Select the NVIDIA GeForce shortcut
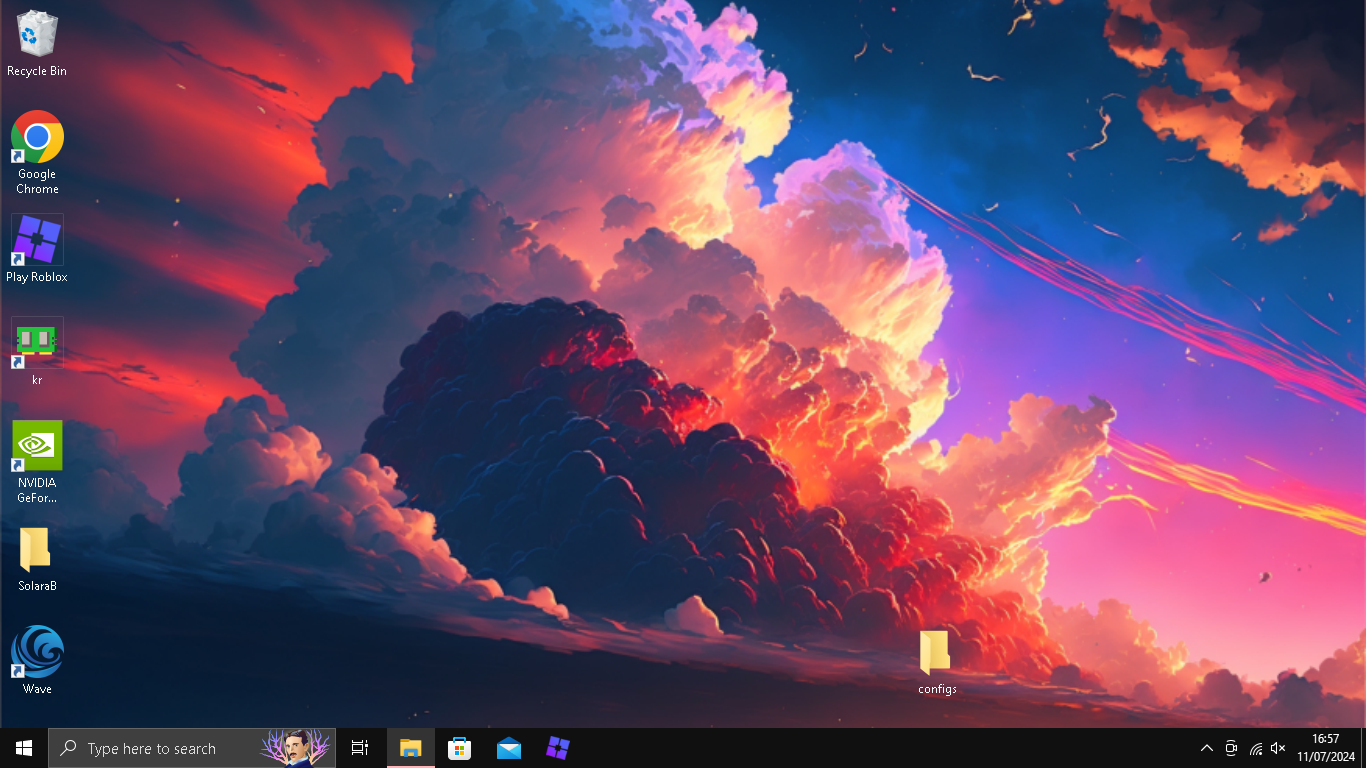 click(37, 462)
